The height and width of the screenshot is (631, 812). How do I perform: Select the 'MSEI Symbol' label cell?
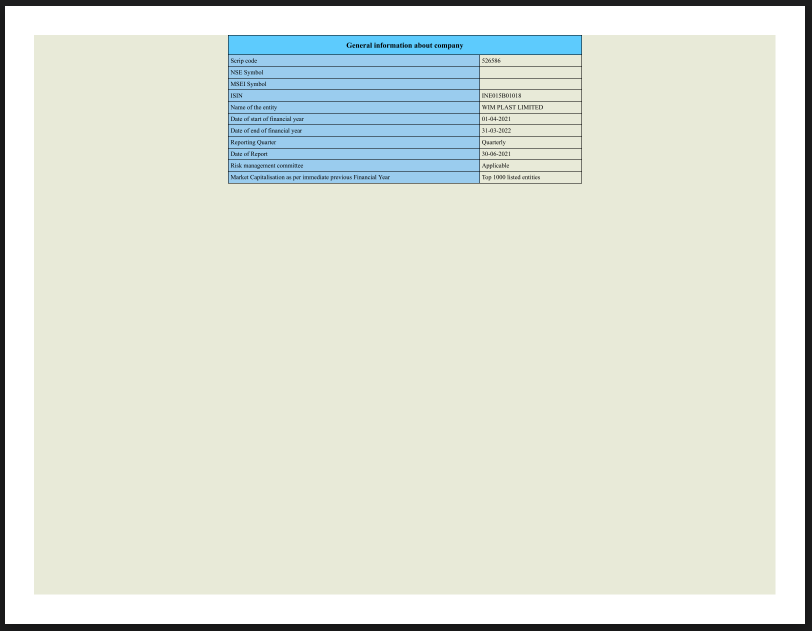pos(354,84)
